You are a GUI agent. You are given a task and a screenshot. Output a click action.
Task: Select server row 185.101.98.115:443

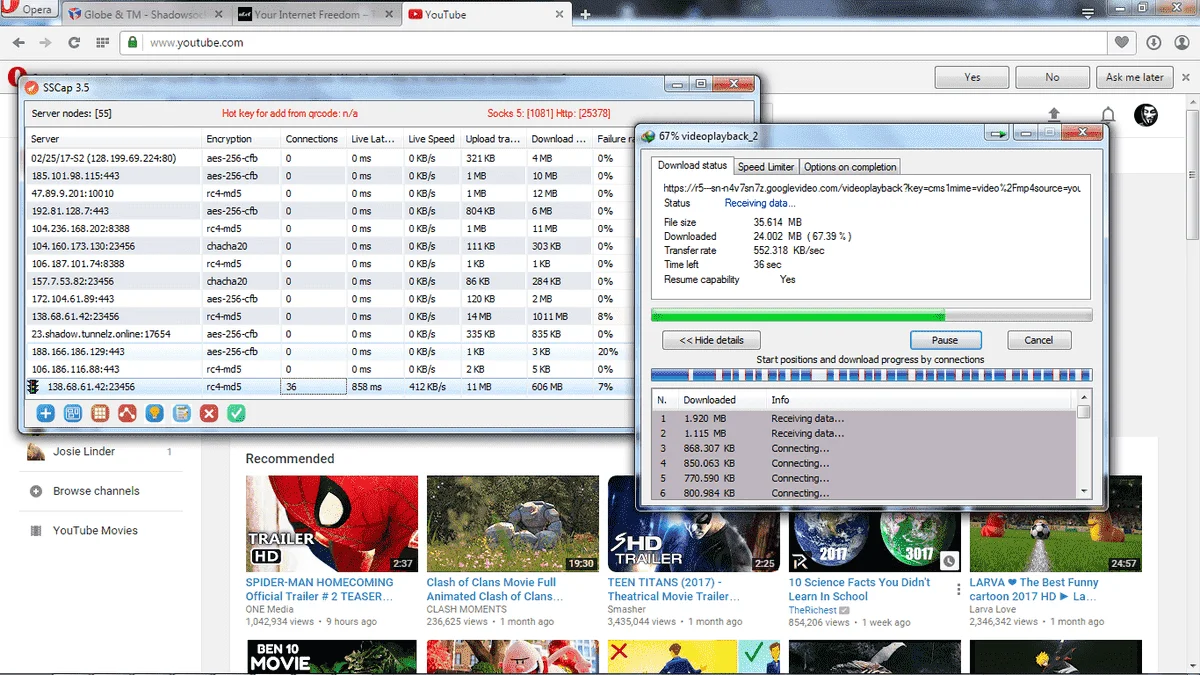click(x=330, y=175)
